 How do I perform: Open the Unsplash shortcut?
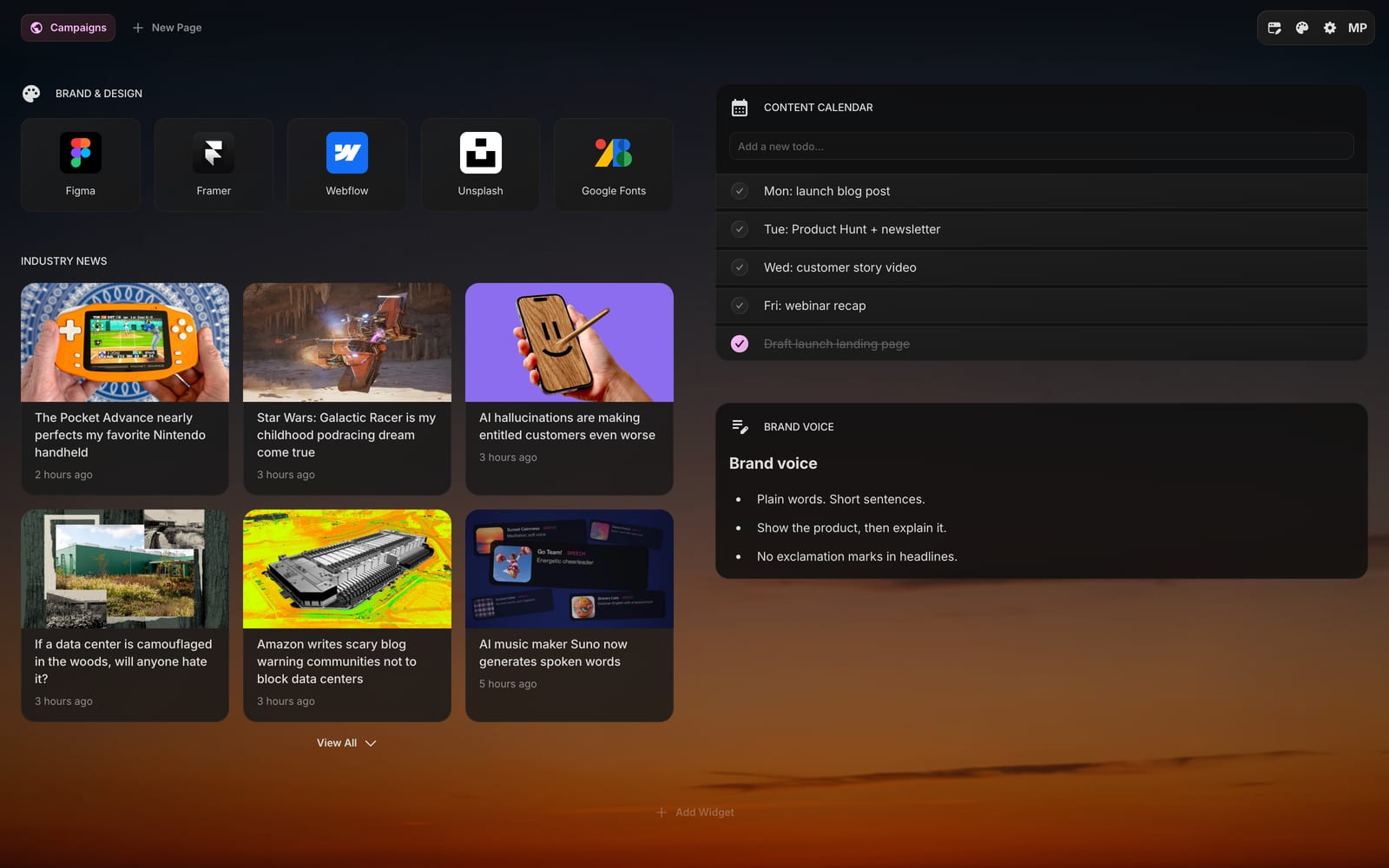click(x=480, y=165)
